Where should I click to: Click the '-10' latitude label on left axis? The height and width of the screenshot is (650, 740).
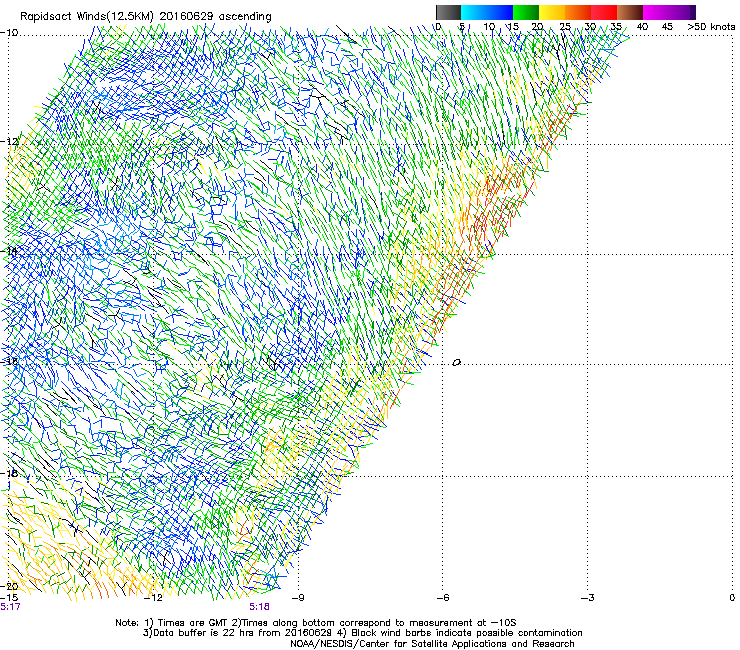[x=9, y=32]
